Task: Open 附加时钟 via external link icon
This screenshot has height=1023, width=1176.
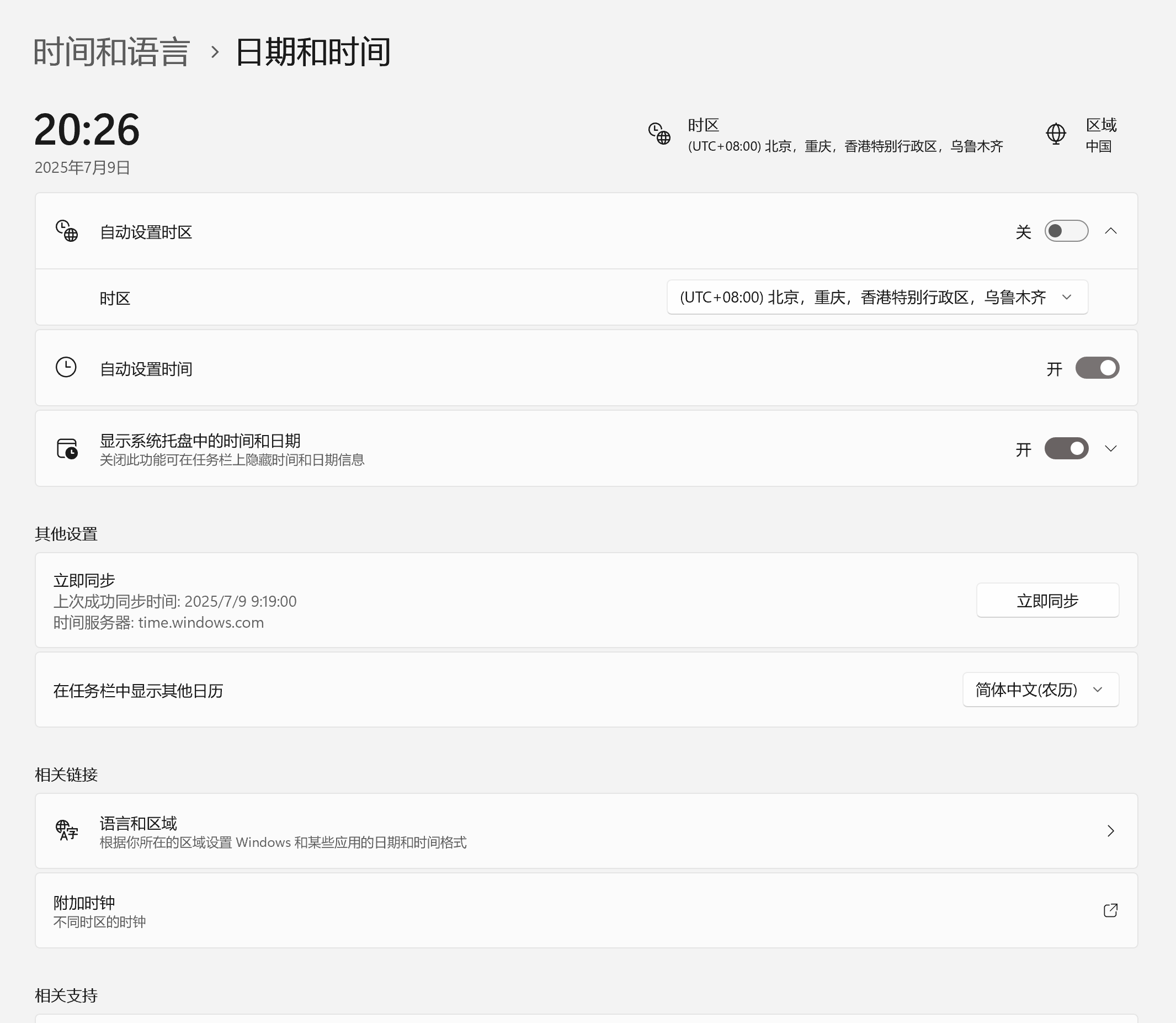Action: [1110, 910]
